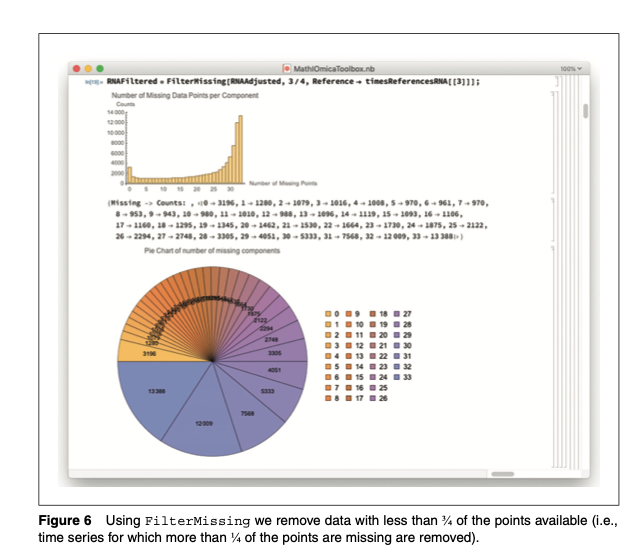Select the Missing Counts output cell bracket

tap(553, 219)
